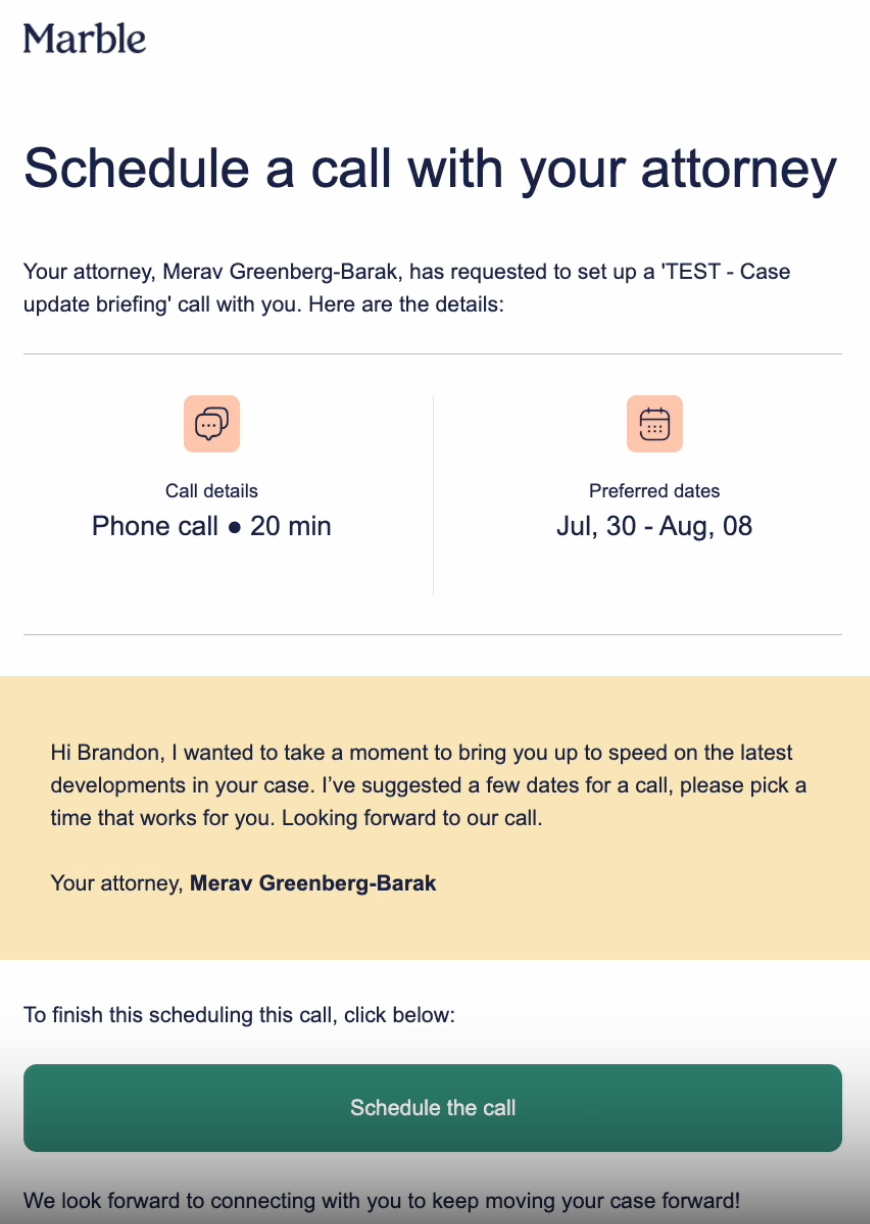Click the vertical divider between detail columns
Image resolution: width=870 pixels, height=1224 pixels.
(x=433, y=494)
